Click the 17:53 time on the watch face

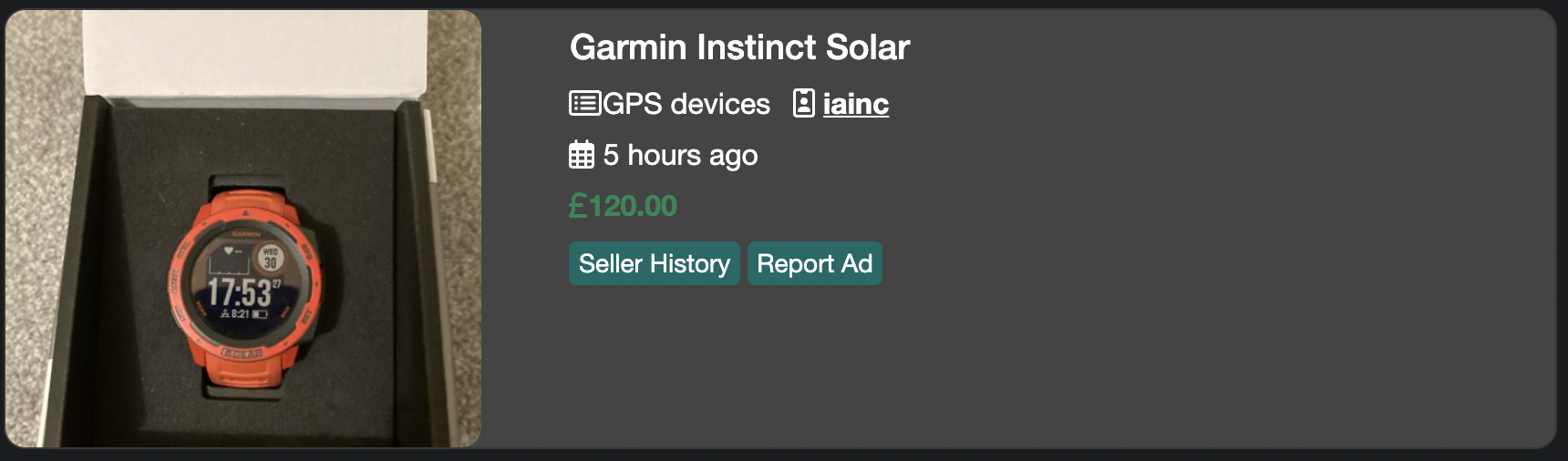(239, 292)
